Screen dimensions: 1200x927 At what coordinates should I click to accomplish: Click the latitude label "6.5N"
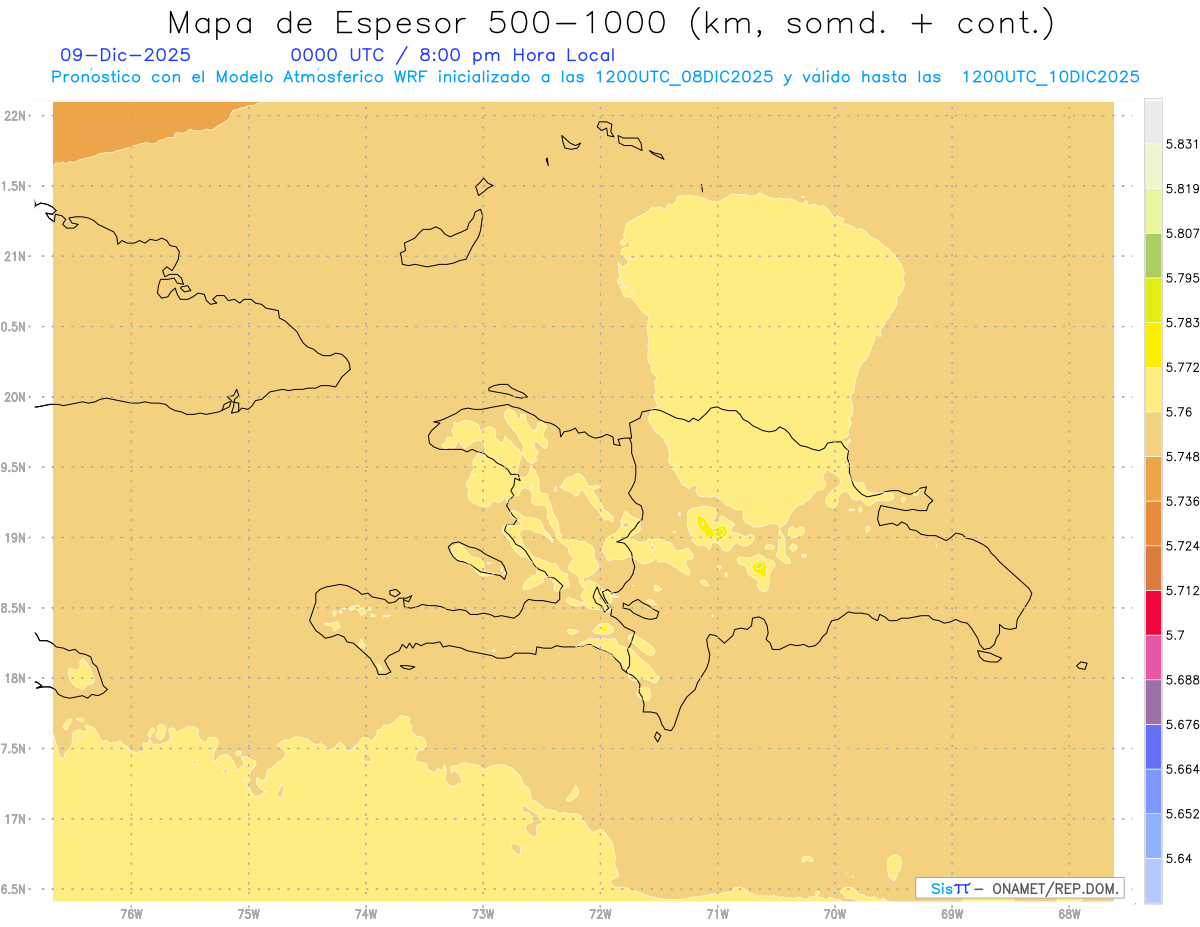coord(15,889)
